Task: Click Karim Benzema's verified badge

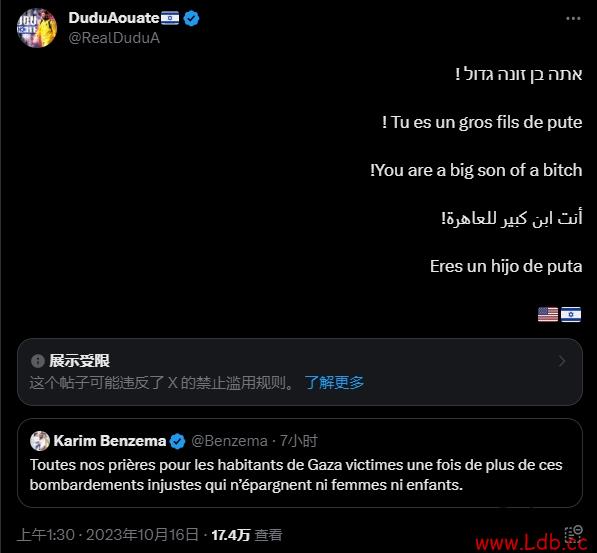Action: coord(177,441)
